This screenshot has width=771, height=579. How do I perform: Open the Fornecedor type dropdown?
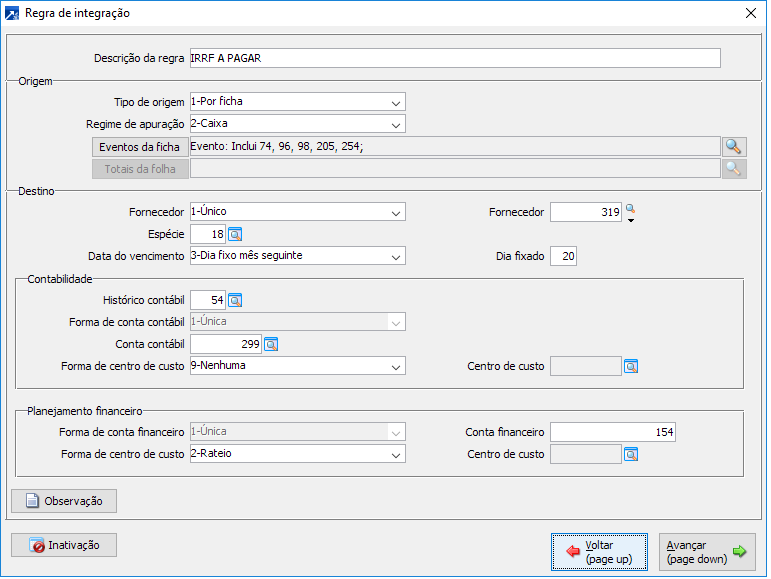click(x=397, y=212)
